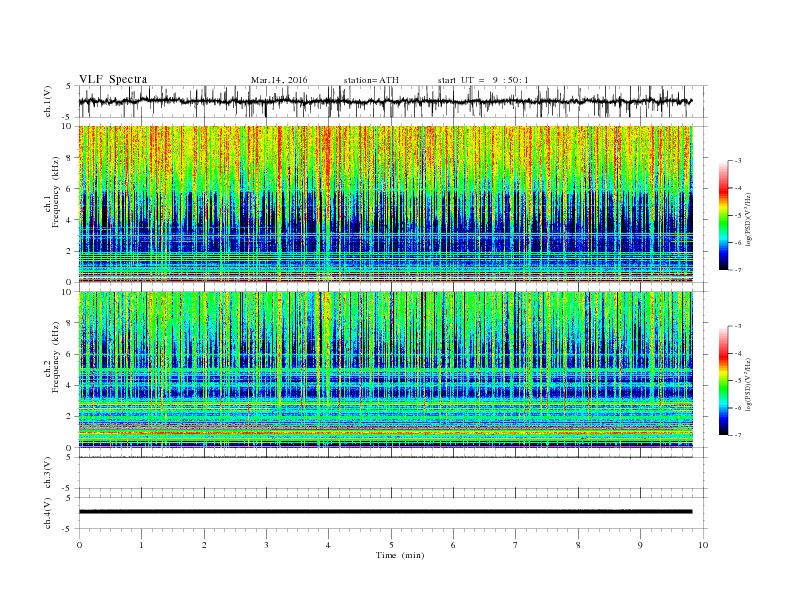Click time axis tick label "10"
Viewport: 792px width, 612px height.
click(703, 545)
